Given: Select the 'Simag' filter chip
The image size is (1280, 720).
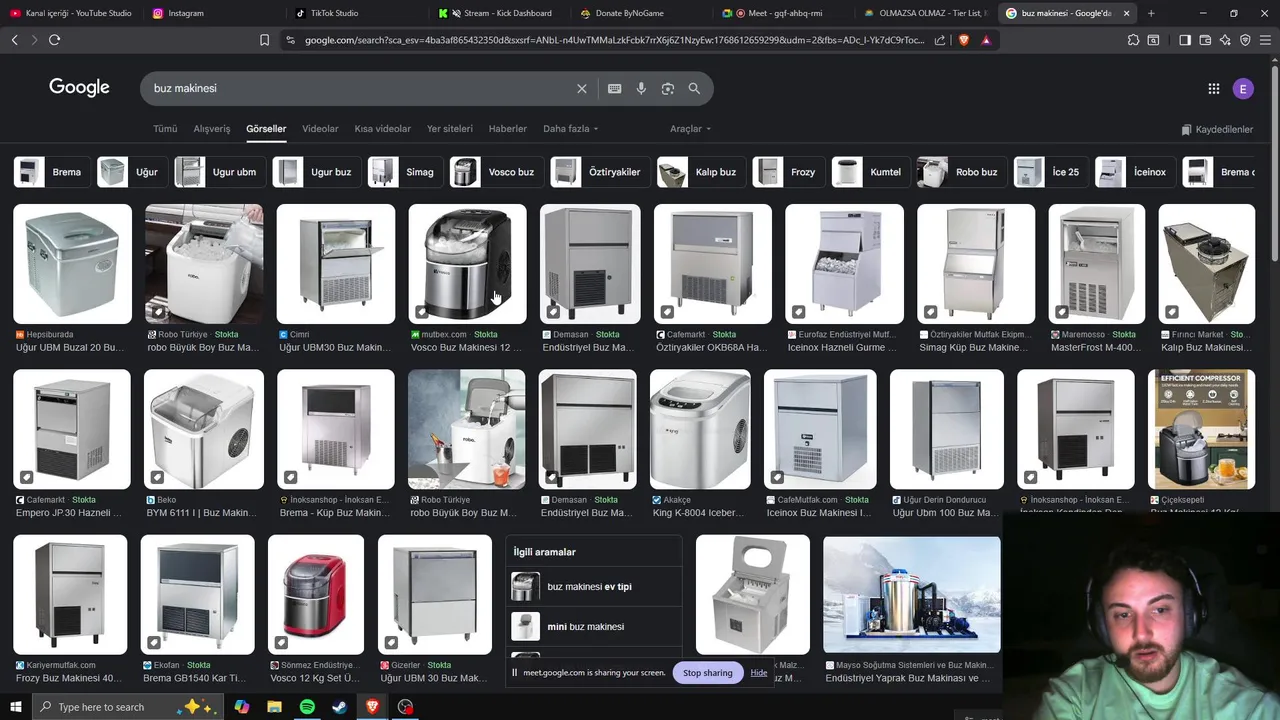Looking at the screenshot, I should pyautogui.click(x=404, y=172).
